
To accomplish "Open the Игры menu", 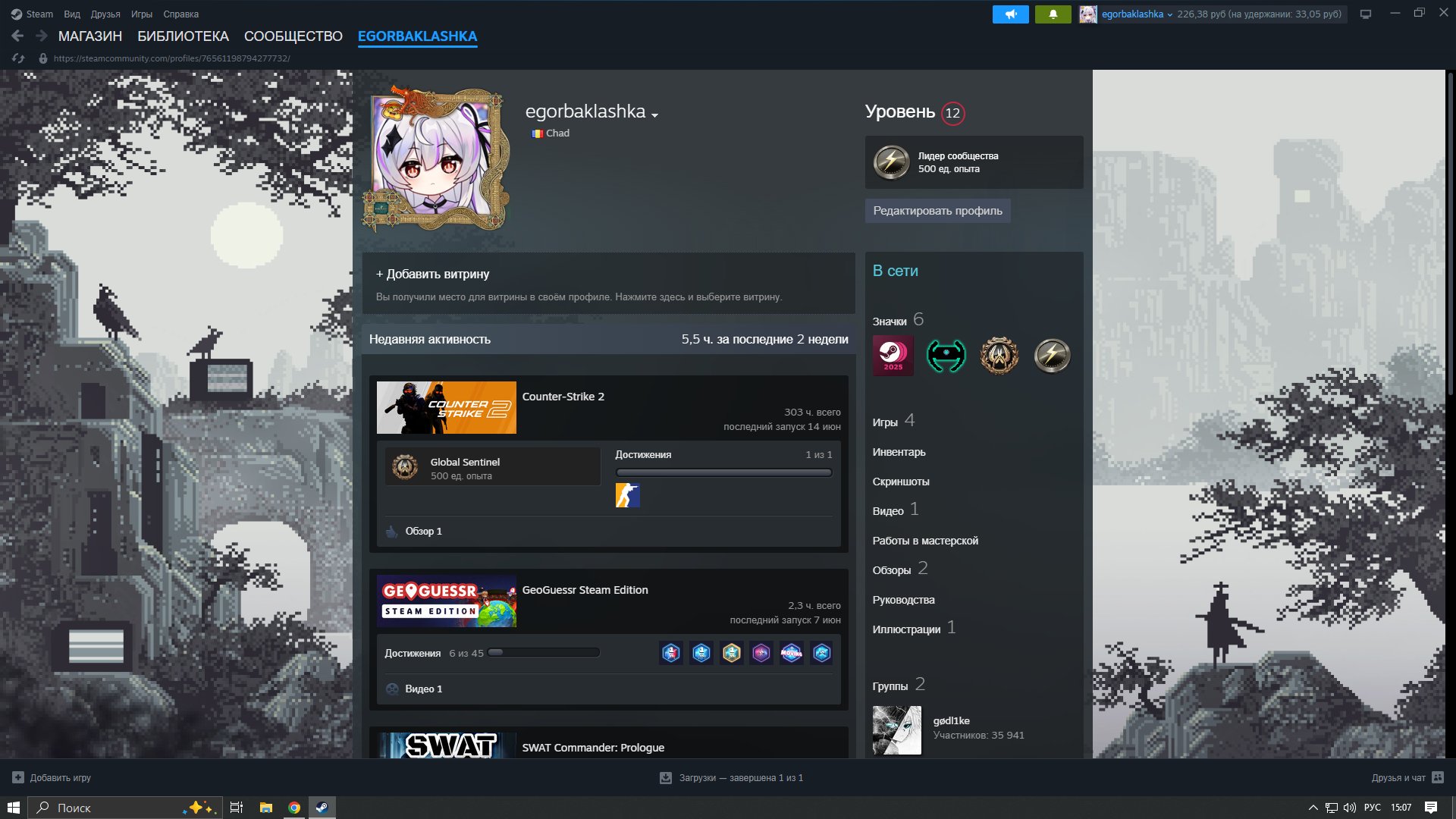I will [x=142, y=14].
